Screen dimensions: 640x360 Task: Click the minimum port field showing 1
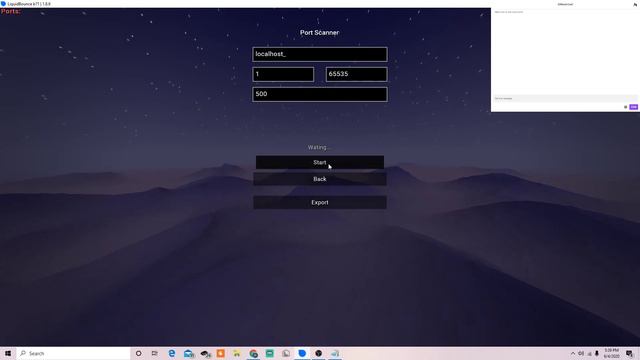click(283, 74)
